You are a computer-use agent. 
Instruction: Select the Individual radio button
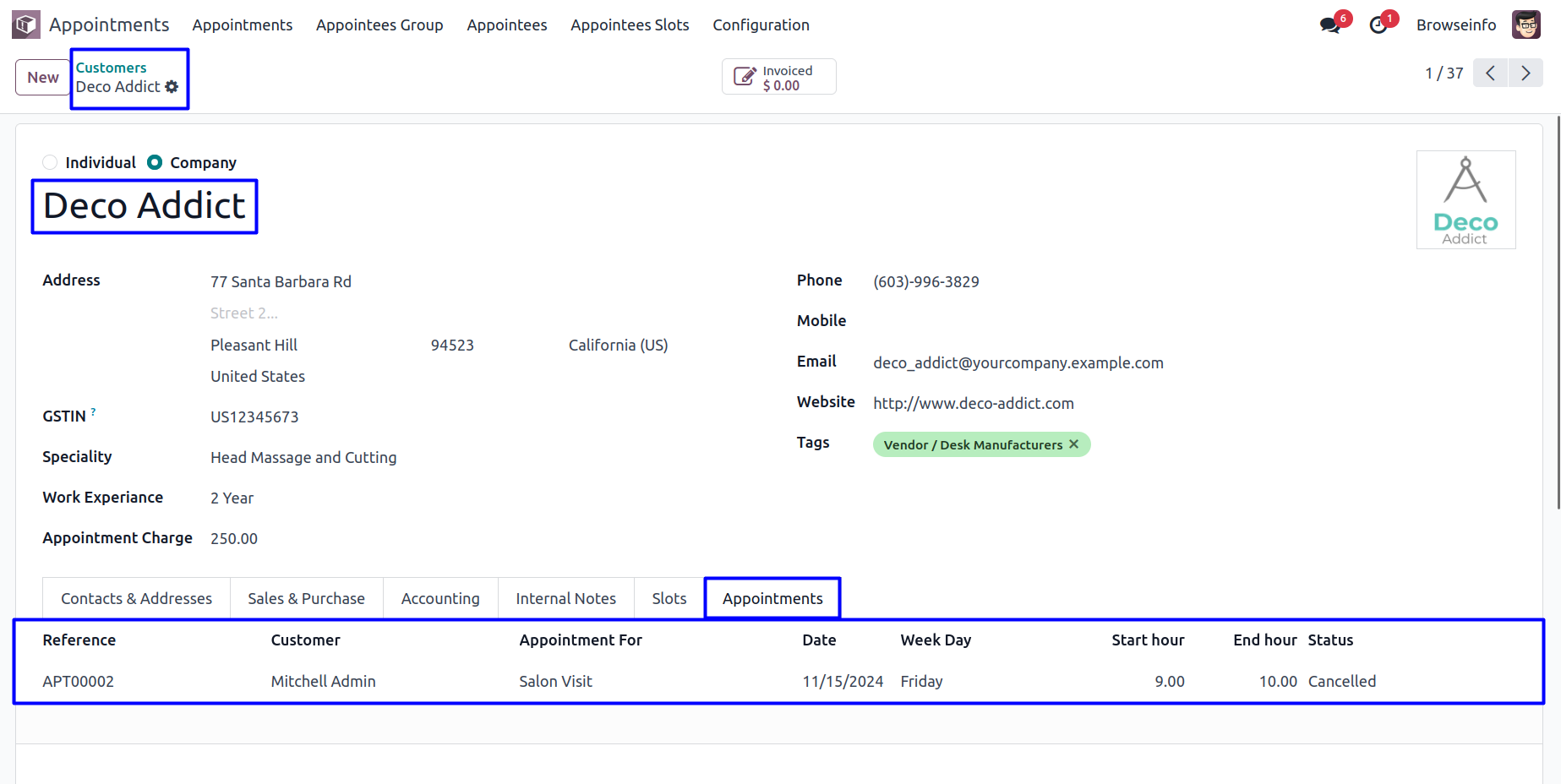[50, 162]
